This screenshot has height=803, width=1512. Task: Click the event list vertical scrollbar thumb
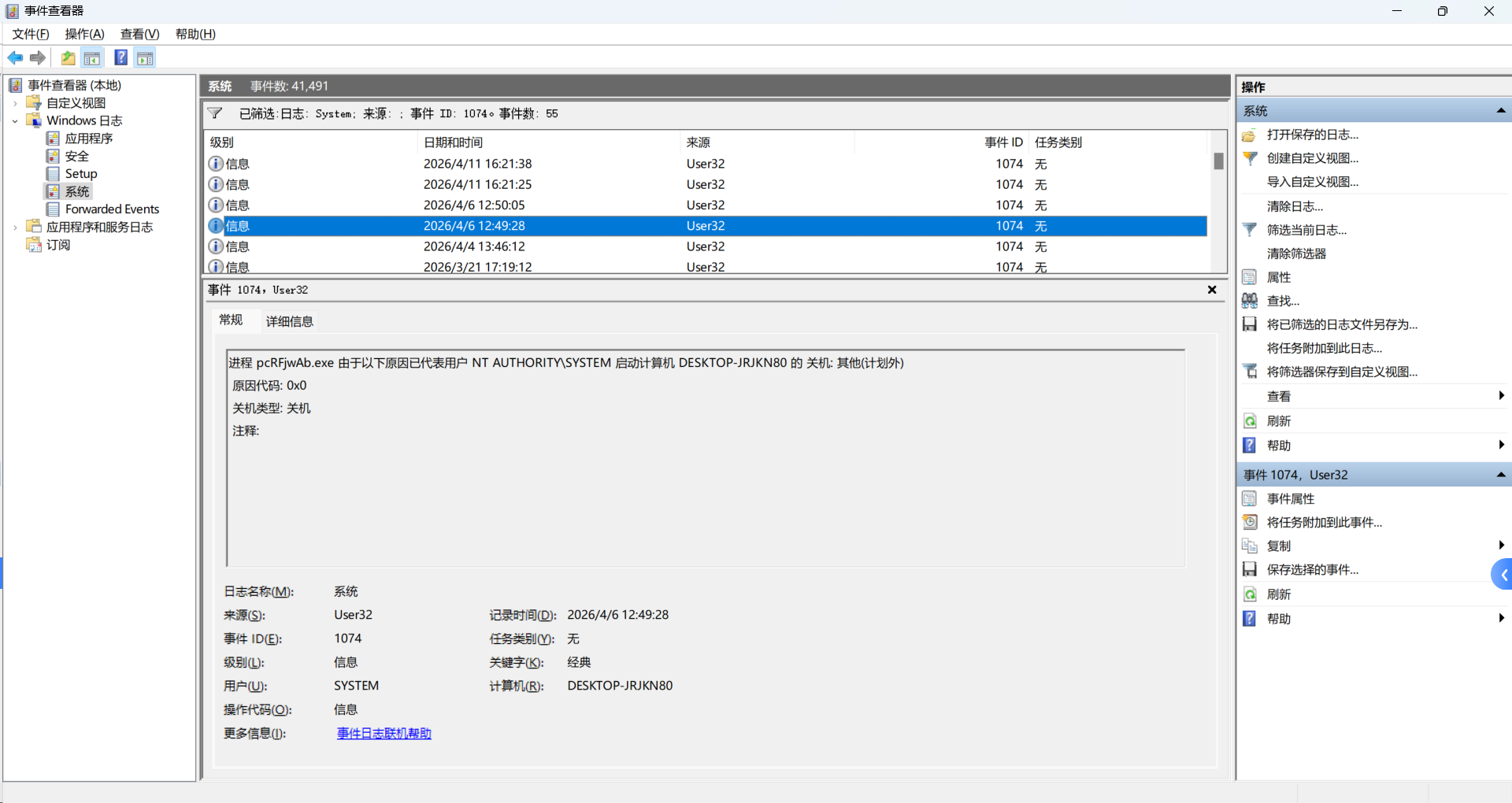1218,161
